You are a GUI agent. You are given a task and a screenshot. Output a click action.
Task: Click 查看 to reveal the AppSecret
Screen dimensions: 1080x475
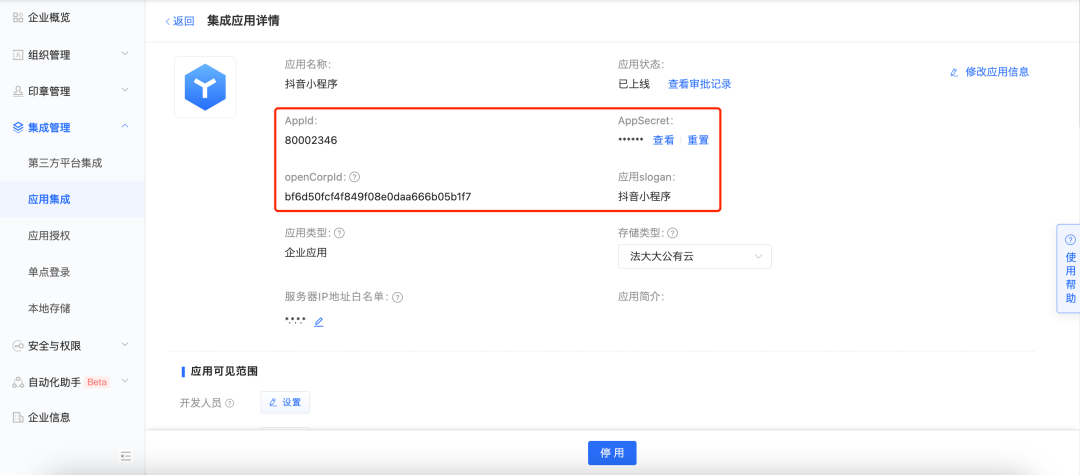663,140
